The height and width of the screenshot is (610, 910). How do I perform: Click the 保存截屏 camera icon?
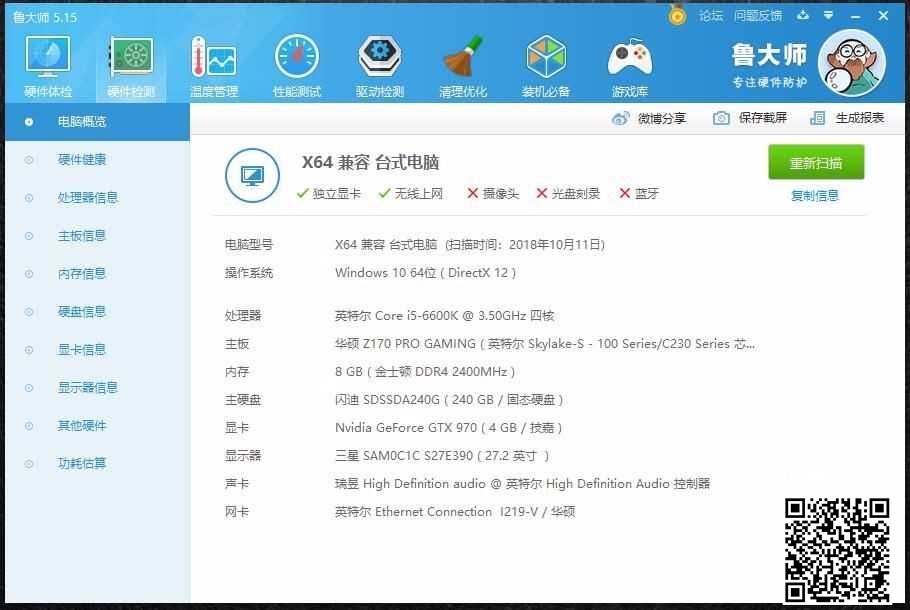(721, 118)
